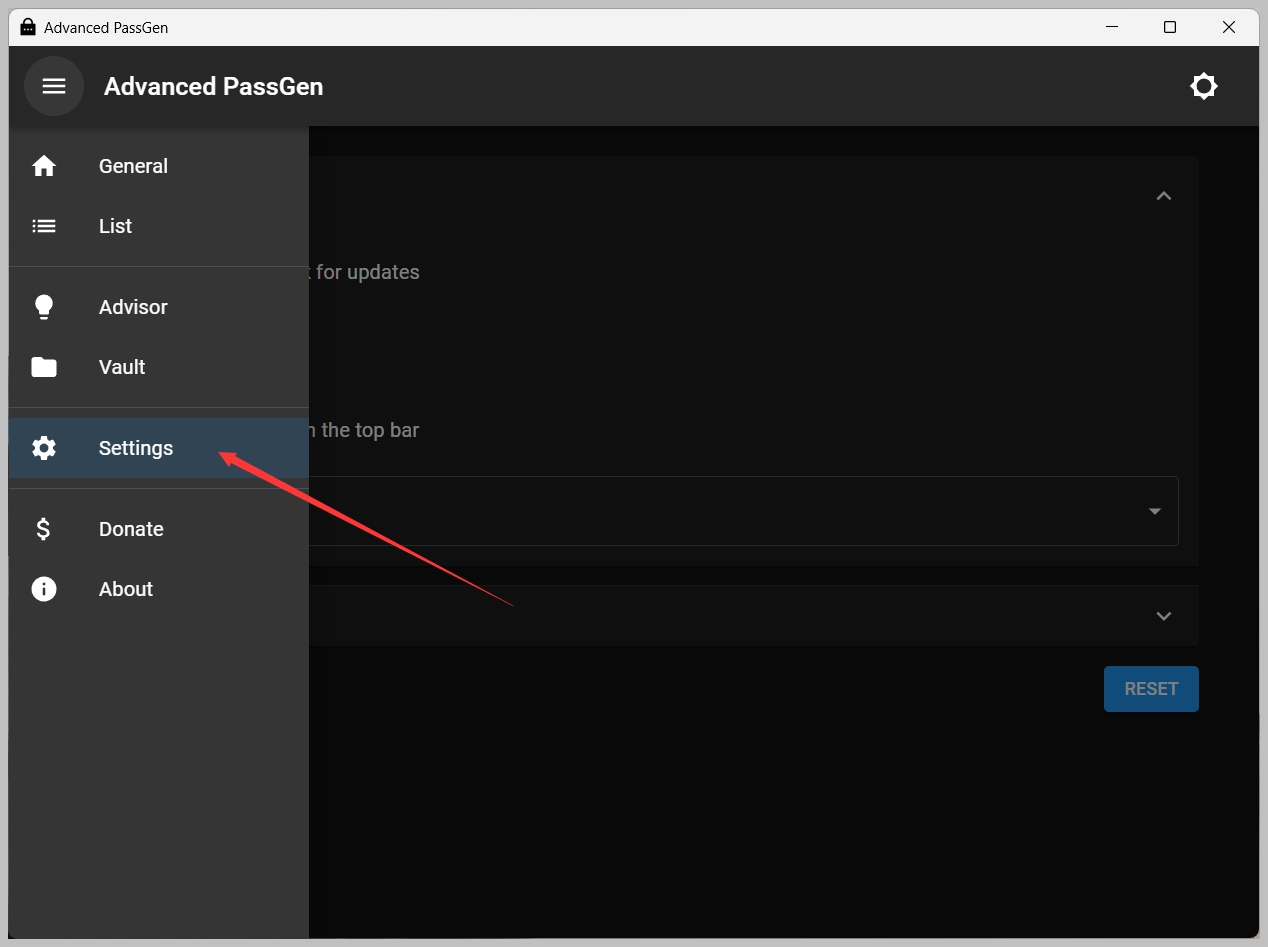Minimize the Advanced PassGen window
The image size is (1268, 947).
tap(1111, 27)
